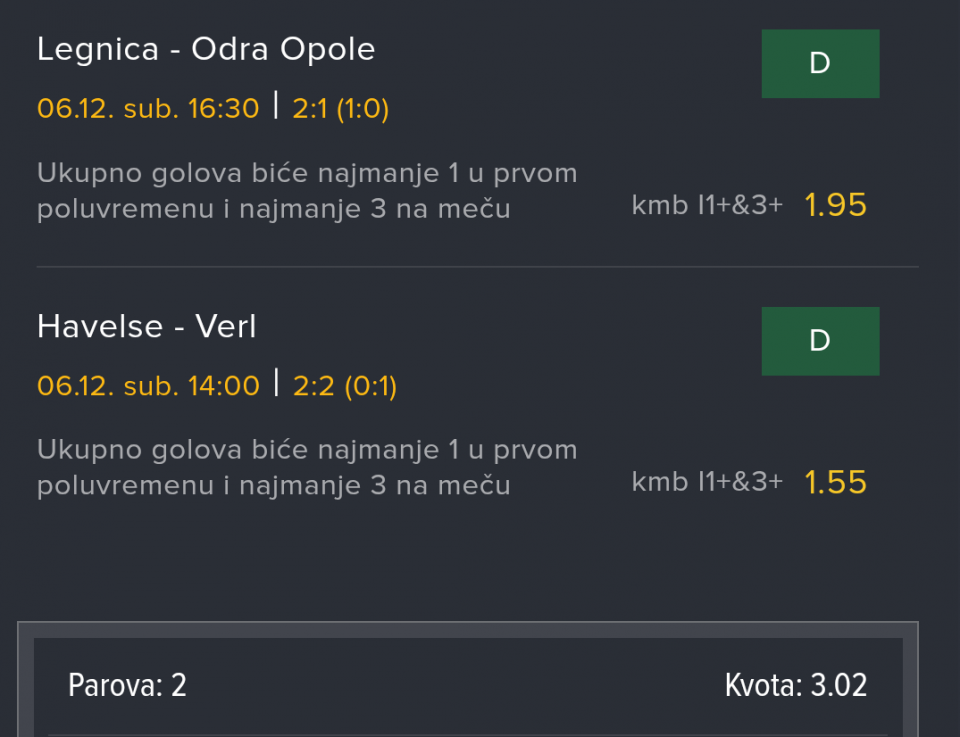Click the kmb I1+&3+ label beside 1.95
Viewport: 960px width, 737px height.
pos(707,206)
